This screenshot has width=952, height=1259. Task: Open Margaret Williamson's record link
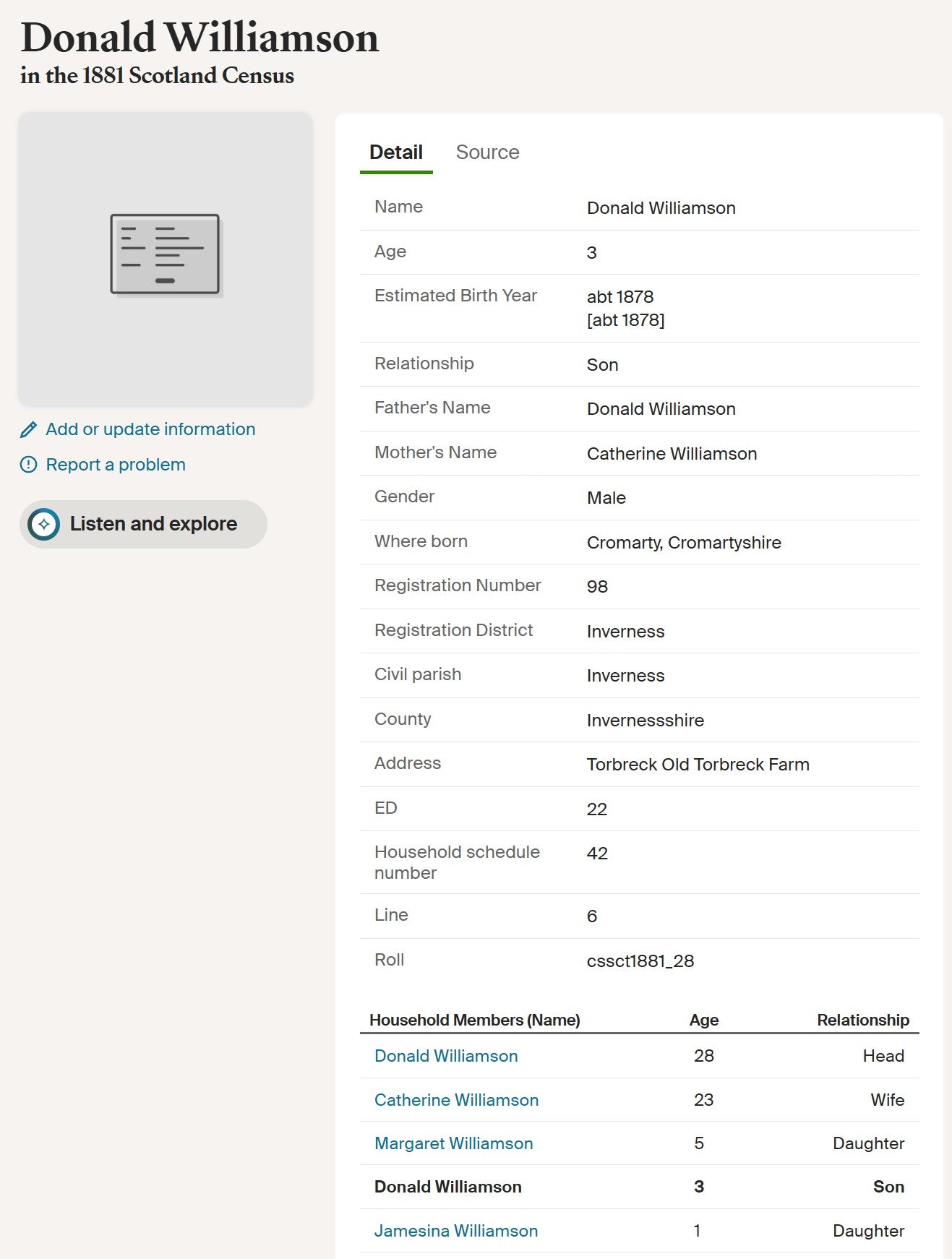coord(453,1143)
